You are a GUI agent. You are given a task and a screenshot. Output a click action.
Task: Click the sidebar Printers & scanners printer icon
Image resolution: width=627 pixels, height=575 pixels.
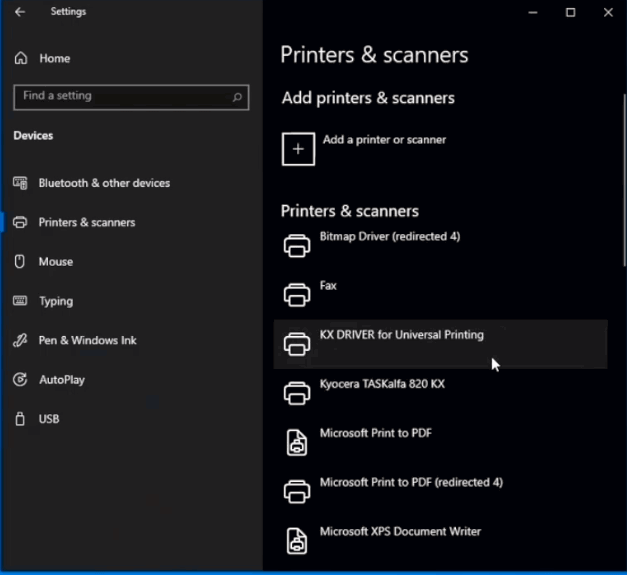(x=20, y=222)
